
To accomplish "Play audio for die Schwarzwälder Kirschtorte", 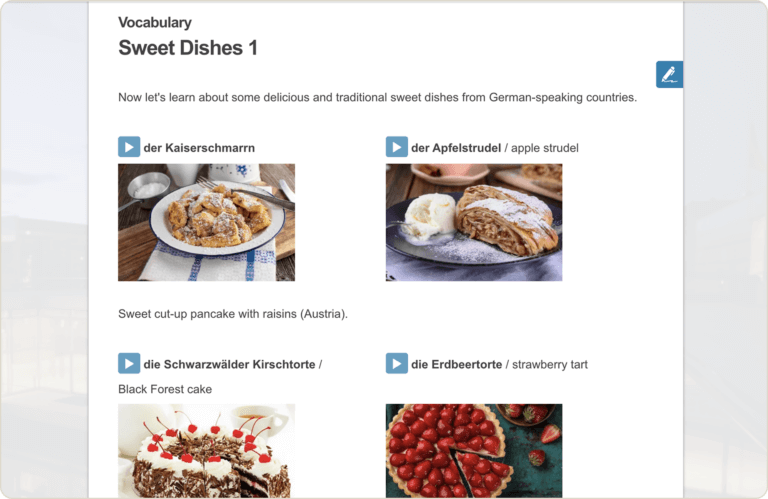I will (129, 363).
